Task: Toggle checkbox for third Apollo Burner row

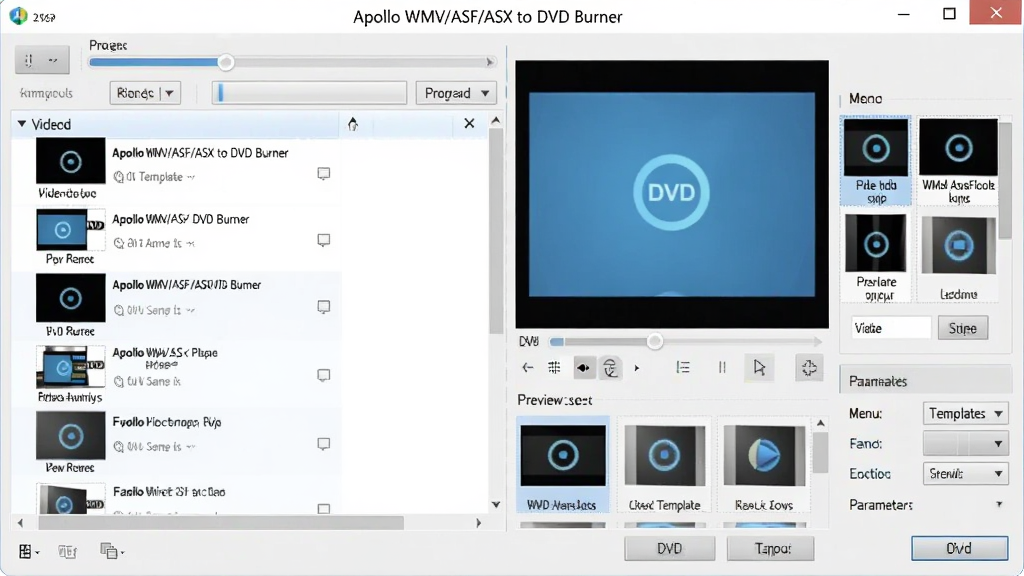Action: pyautogui.click(x=323, y=307)
